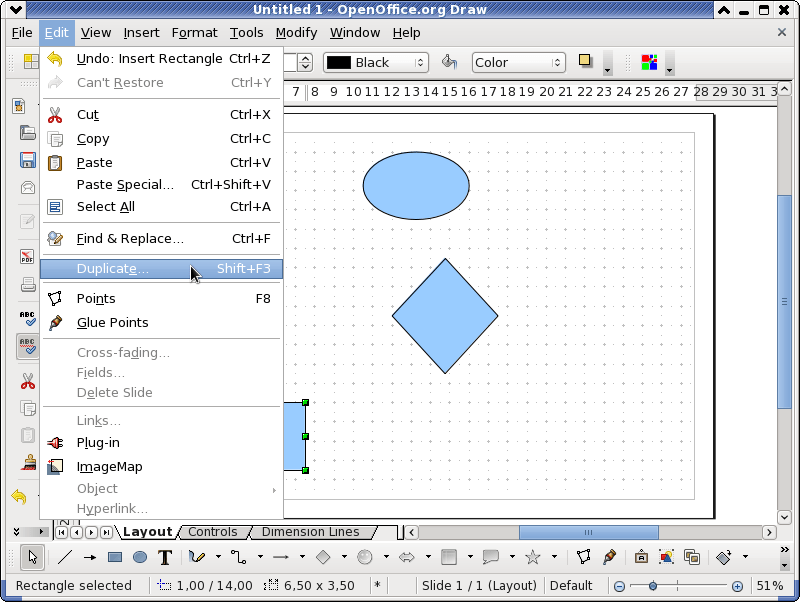Open the Black fill color dropdown
The width and height of the screenshot is (800, 602).
(x=376, y=62)
